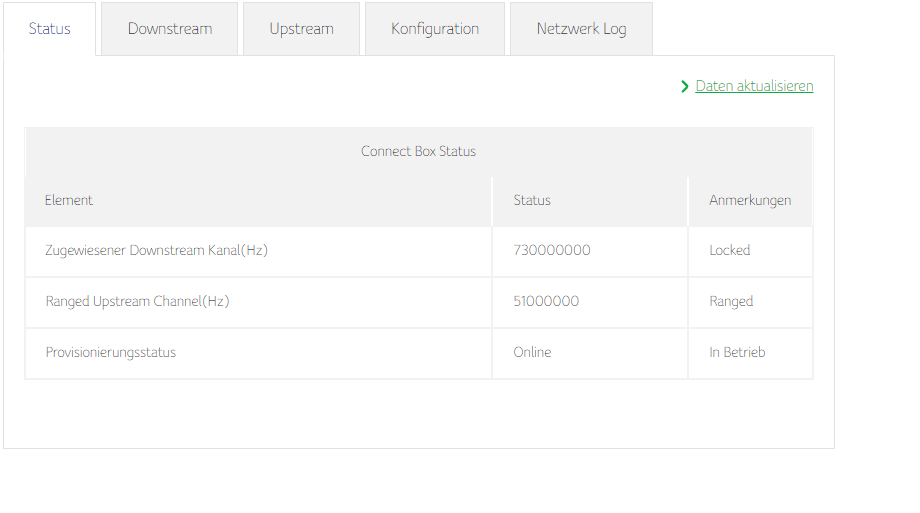Viewport: 920px width, 513px height.
Task: Click the Locked remark cell
Action: 730,251
